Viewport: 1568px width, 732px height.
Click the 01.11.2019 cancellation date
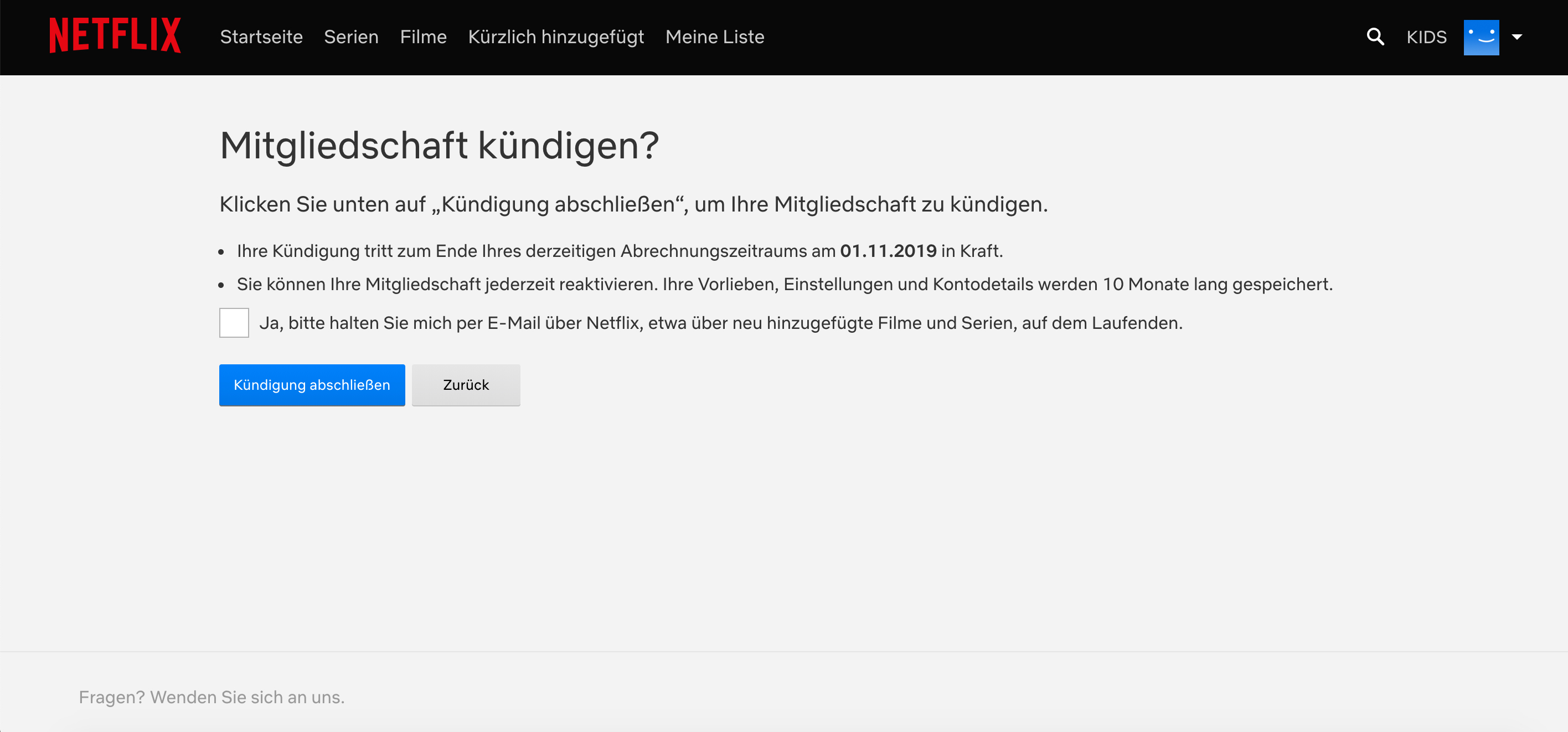point(888,251)
